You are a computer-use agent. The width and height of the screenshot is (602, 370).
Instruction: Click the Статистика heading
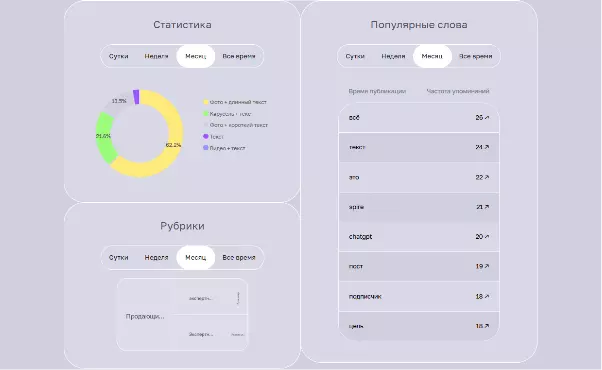[182, 25]
